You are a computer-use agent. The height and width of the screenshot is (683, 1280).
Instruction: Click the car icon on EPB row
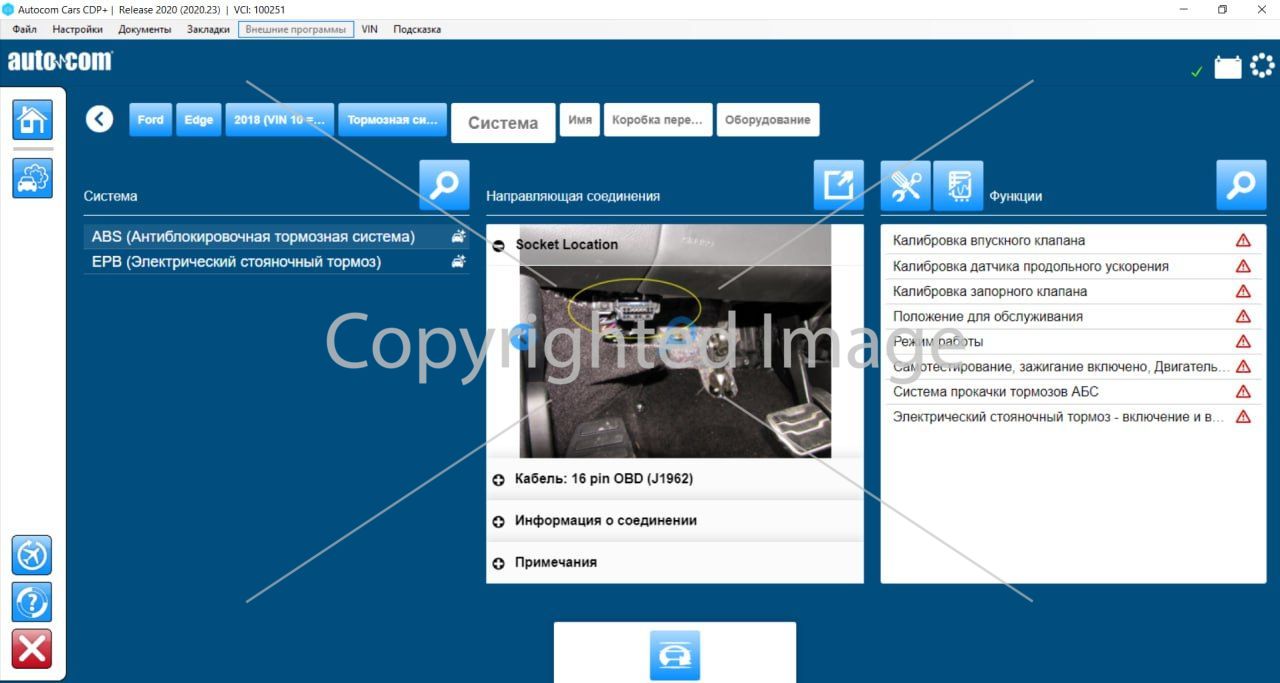458,262
